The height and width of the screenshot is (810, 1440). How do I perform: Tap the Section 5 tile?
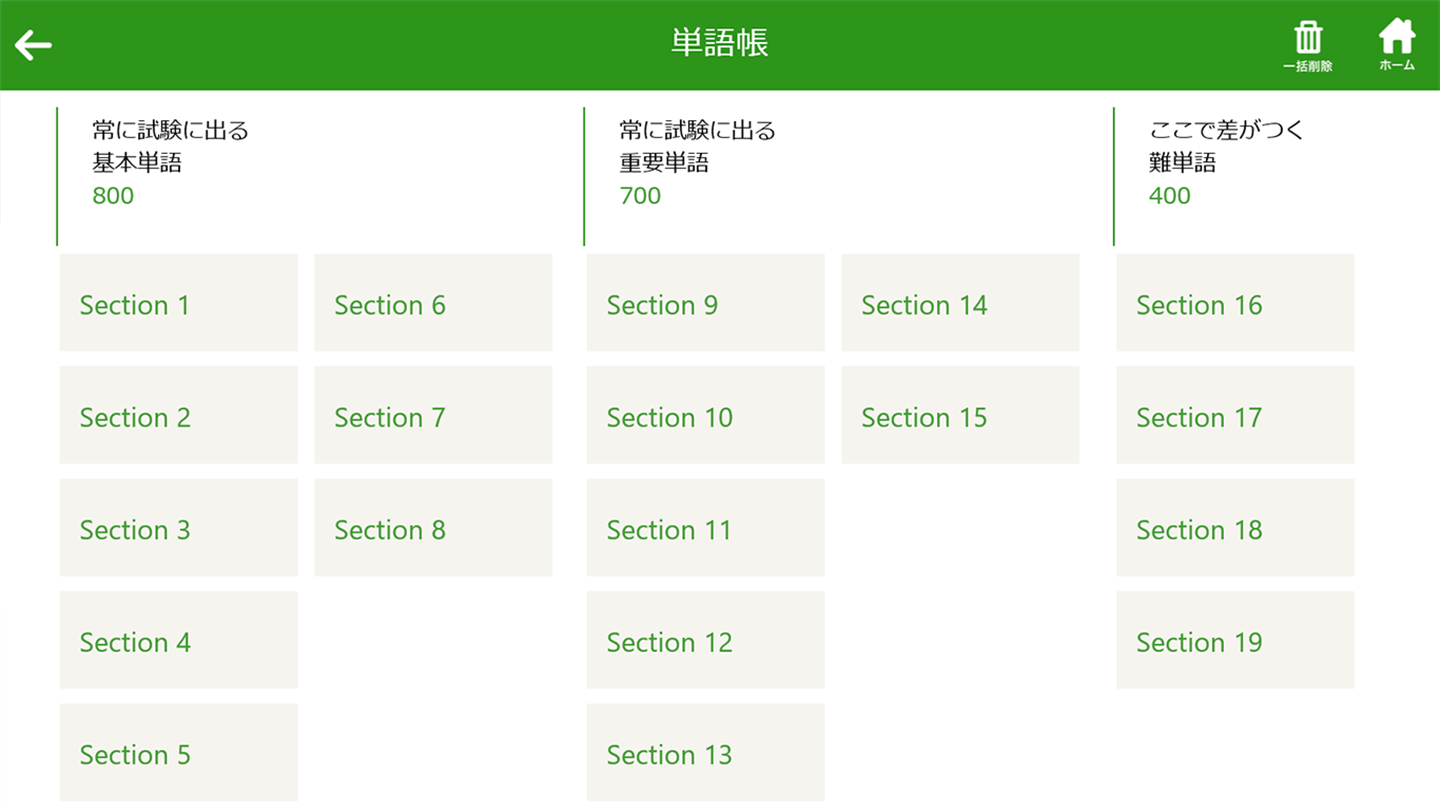178,752
